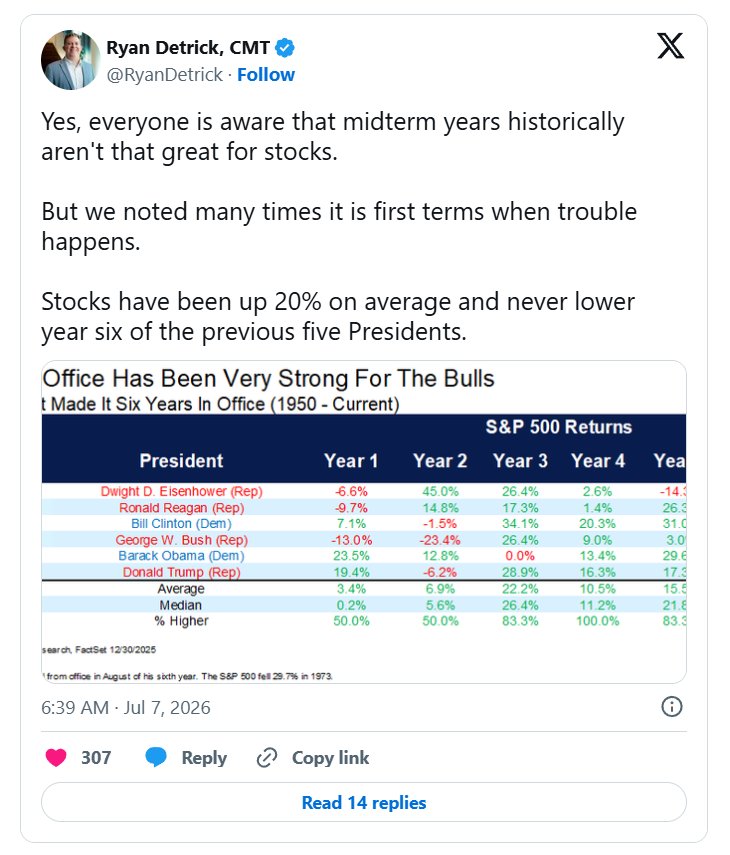Click the pink heart like icon
730x855 pixels.
pos(56,757)
